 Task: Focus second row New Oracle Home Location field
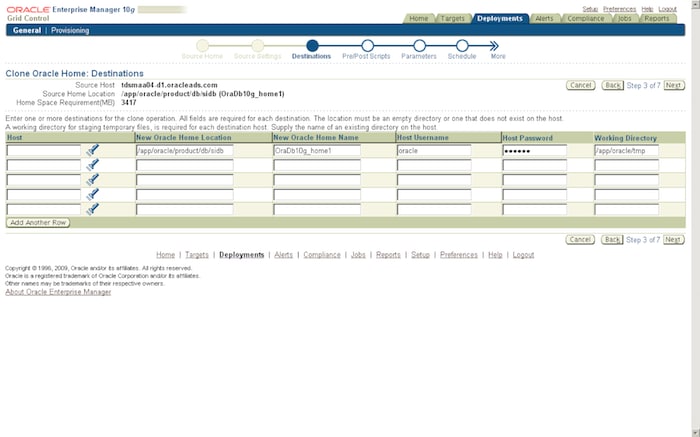[184, 165]
